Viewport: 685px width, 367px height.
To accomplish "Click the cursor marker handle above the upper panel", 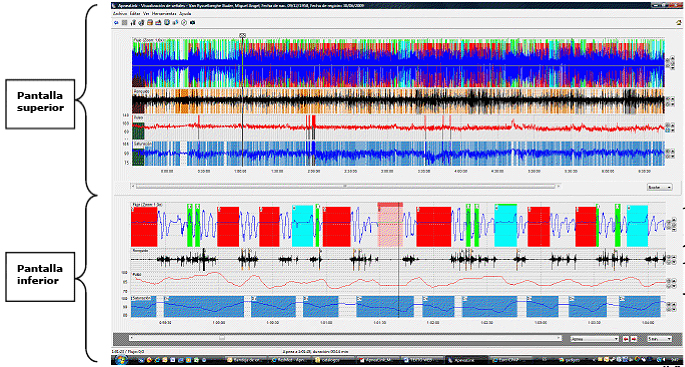I will coord(243,35).
